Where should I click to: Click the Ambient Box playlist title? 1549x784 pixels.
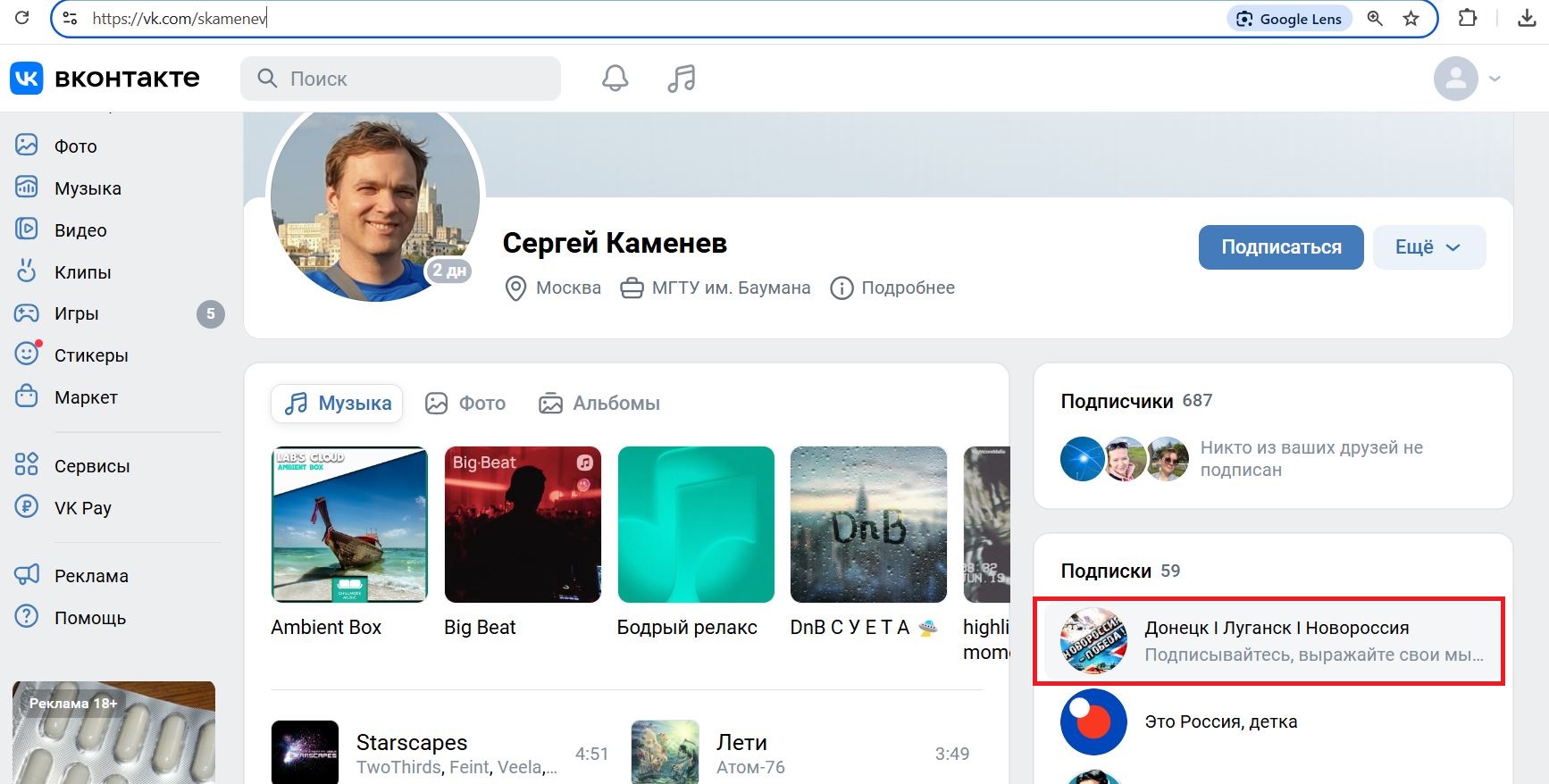[326, 628]
